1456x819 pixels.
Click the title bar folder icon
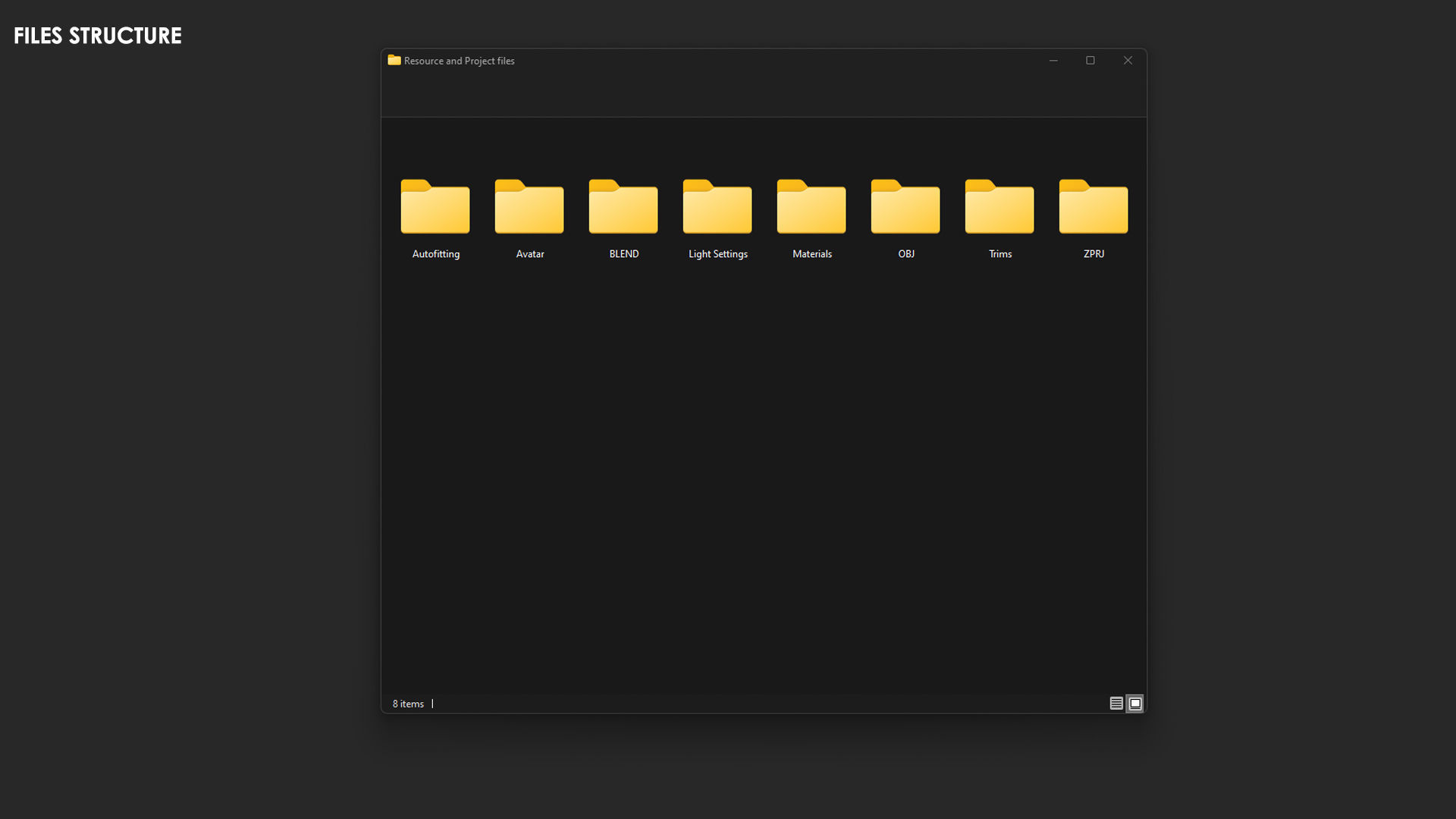[394, 60]
